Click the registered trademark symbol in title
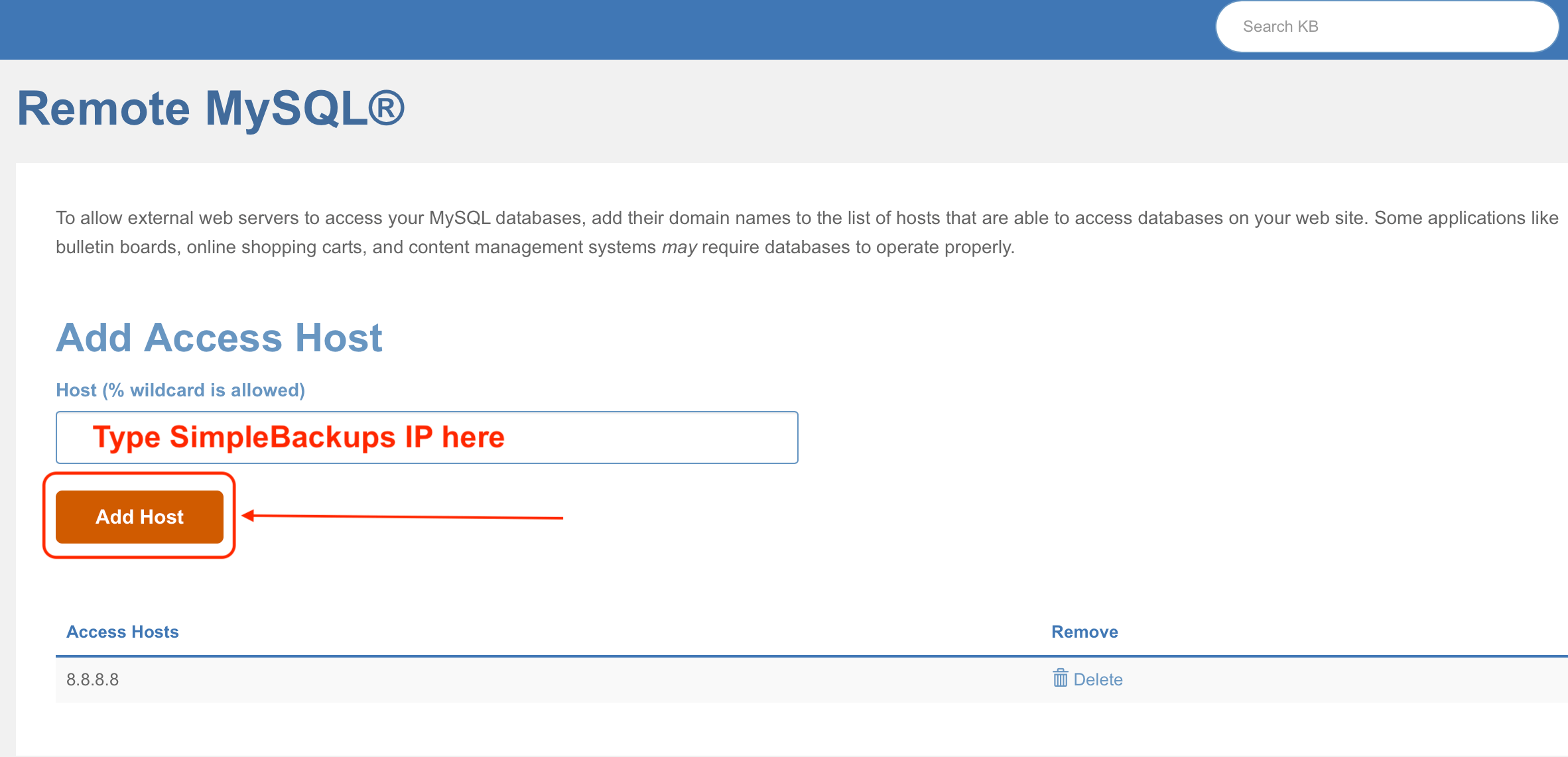1568x757 pixels. (386, 107)
